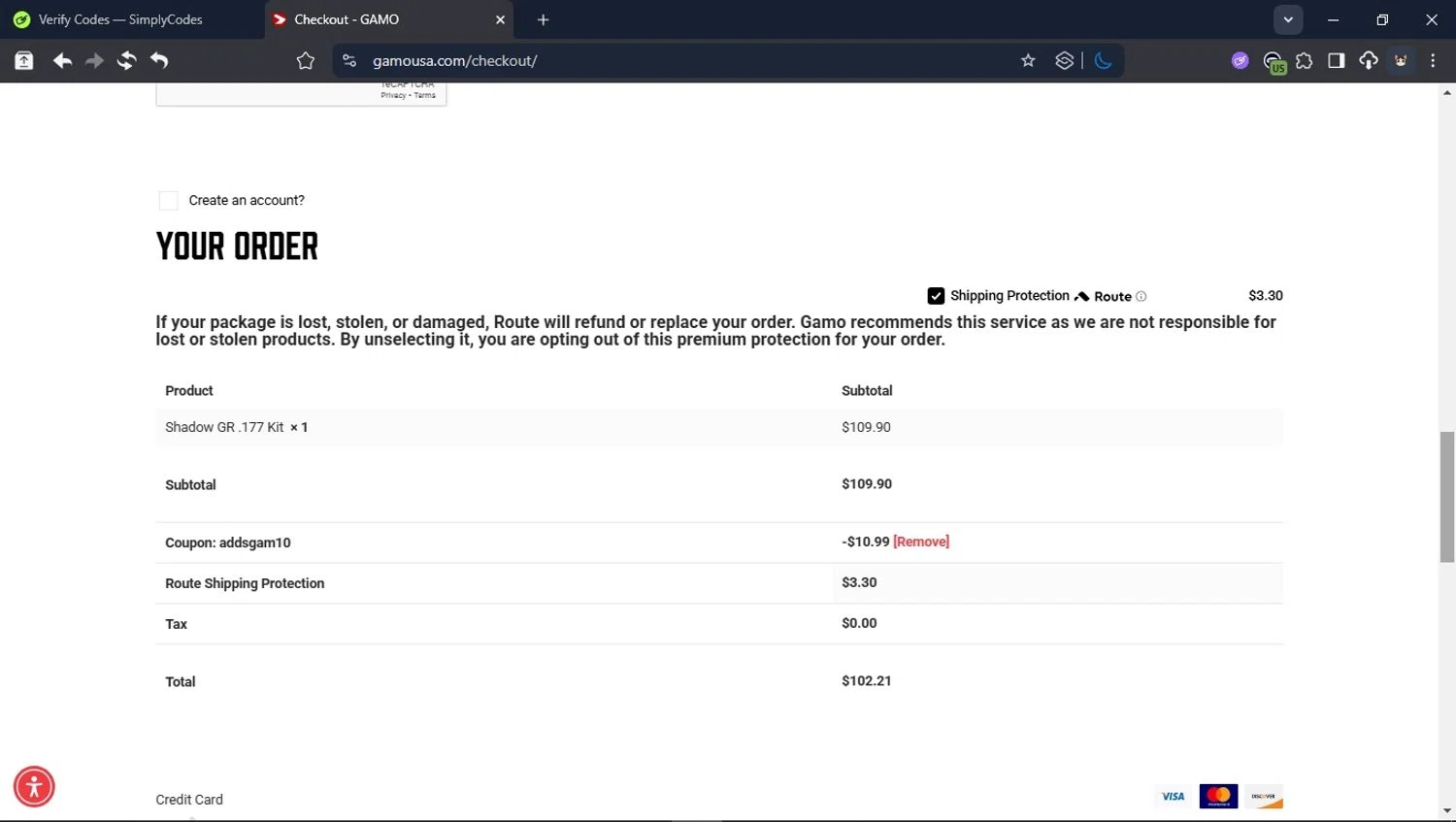The height and width of the screenshot is (822, 1456).
Task: Click the Total amount $102.21
Action: point(867,681)
